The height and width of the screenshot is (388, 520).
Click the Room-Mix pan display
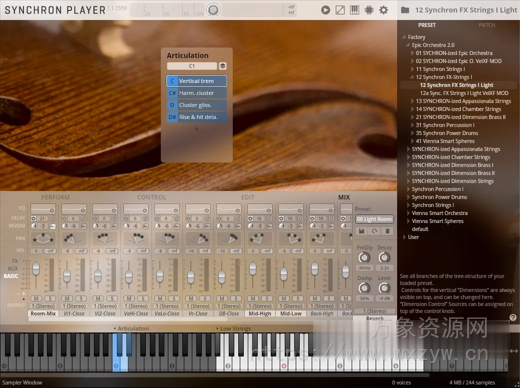click(43, 238)
